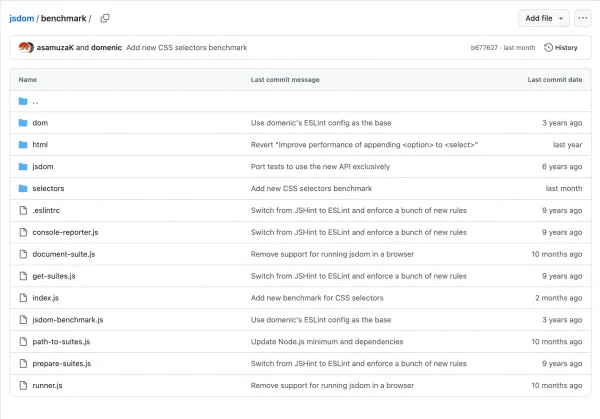Click '2 months ago' date for index.js
This screenshot has height=419, width=600.
click(559, 298)
